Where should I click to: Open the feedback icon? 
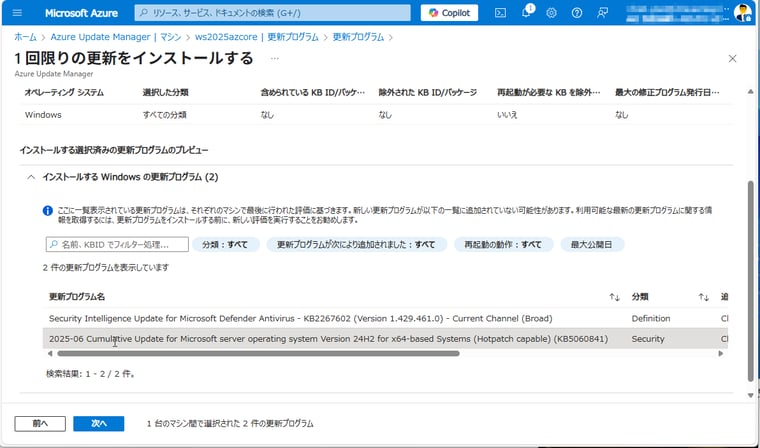(602, 13)
